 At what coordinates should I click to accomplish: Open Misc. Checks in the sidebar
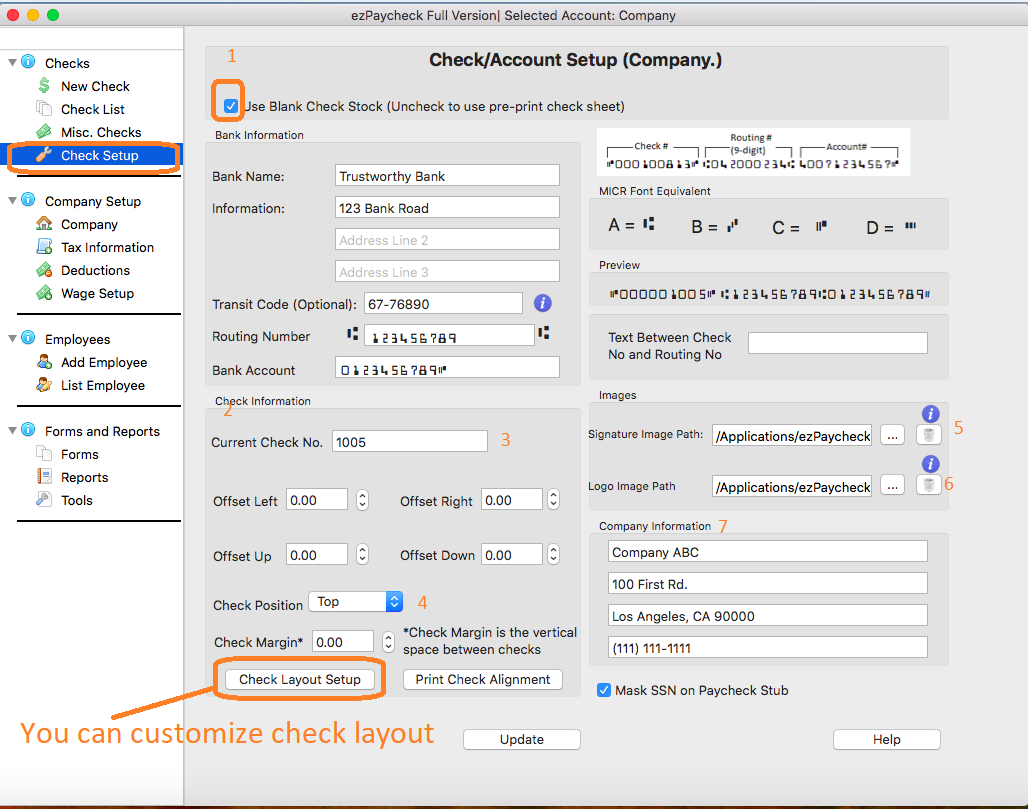100,132
